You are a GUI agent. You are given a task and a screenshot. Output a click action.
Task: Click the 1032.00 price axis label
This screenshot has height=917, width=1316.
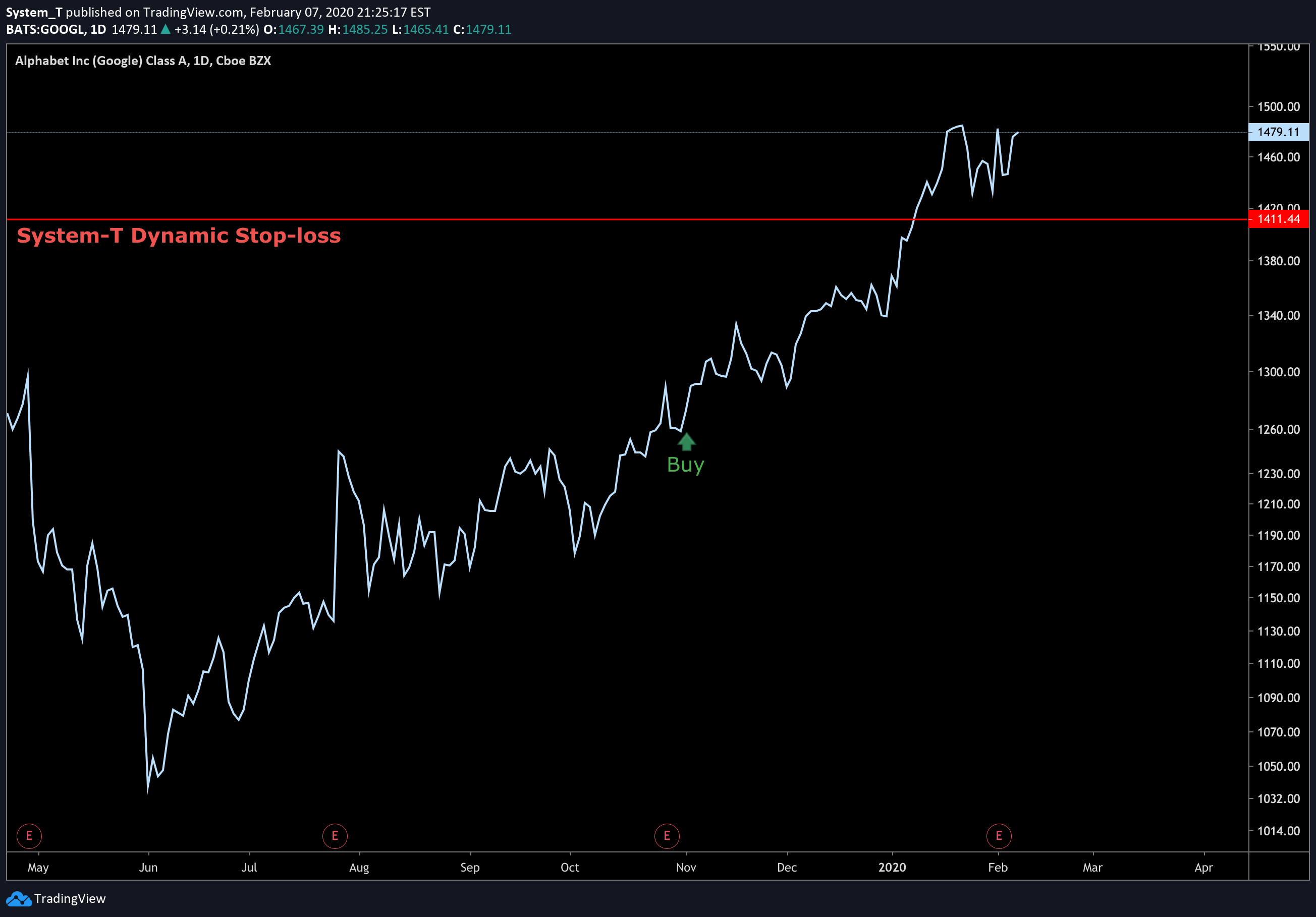pyautogui.click(x=1278, y=798)
